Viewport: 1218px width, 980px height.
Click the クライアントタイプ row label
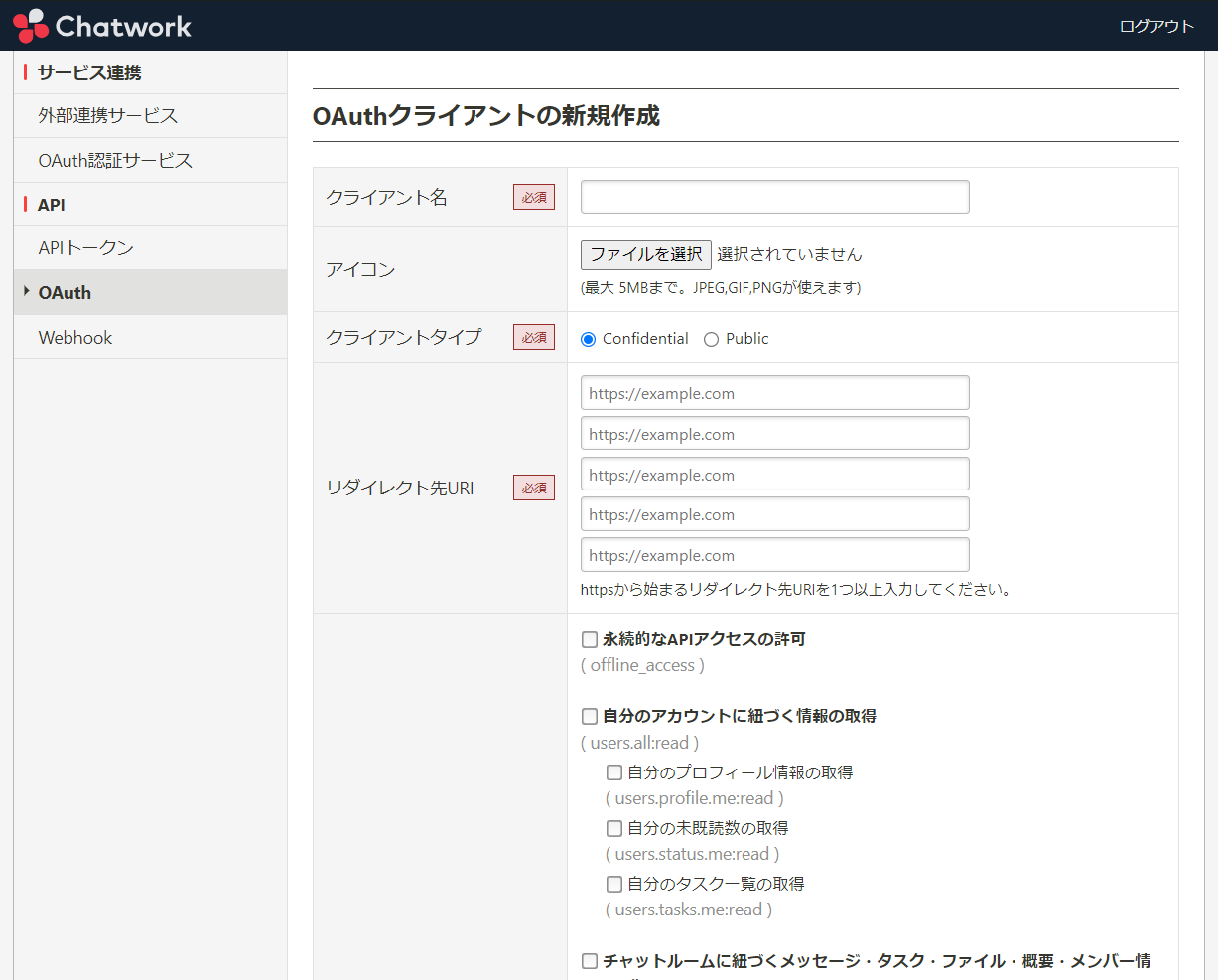click(404, 337)
